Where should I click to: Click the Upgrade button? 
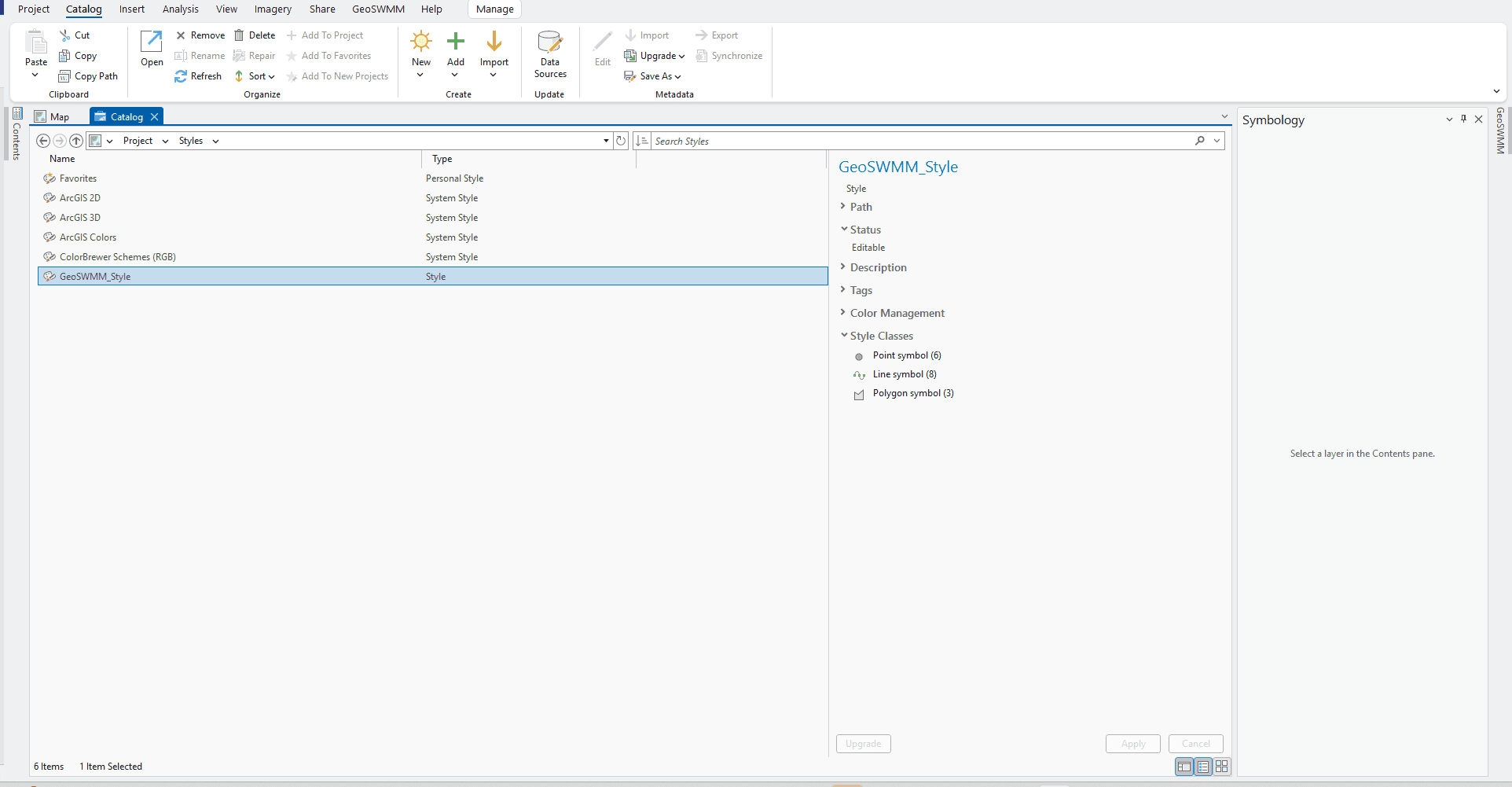click(863, 743)
